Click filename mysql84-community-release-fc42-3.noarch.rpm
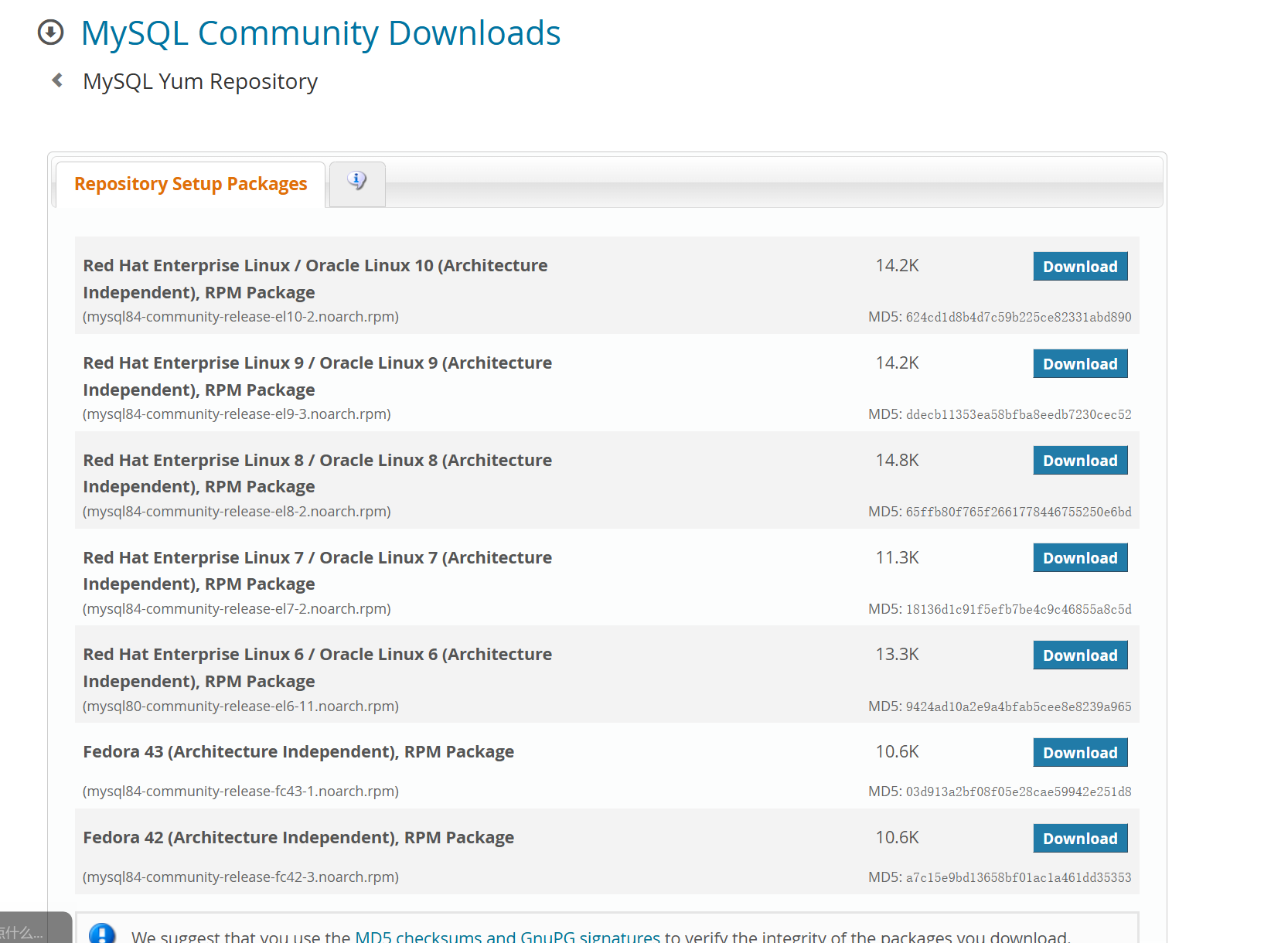The image size is (1288, 943). (240, 877)
